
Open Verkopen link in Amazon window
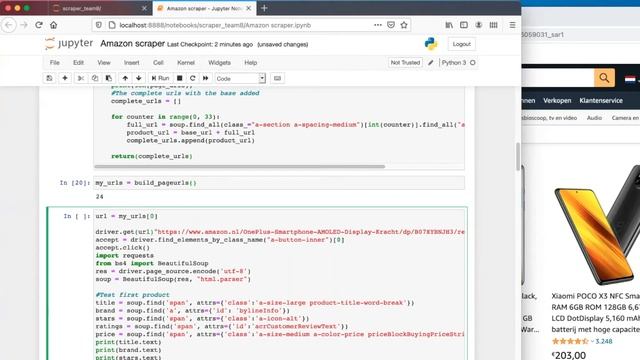click(x=557, y=100)
